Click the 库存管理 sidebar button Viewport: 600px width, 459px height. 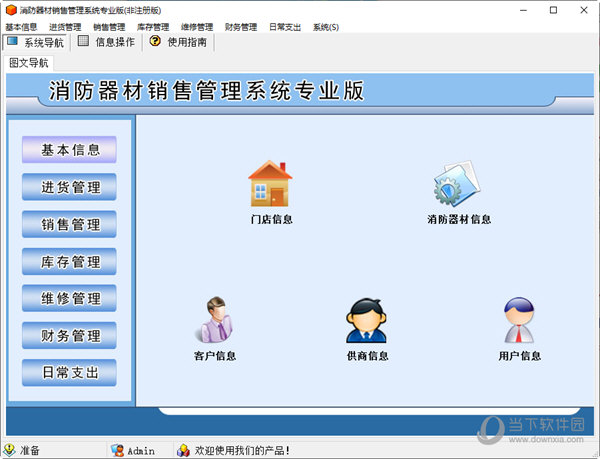tap(69, 261)
